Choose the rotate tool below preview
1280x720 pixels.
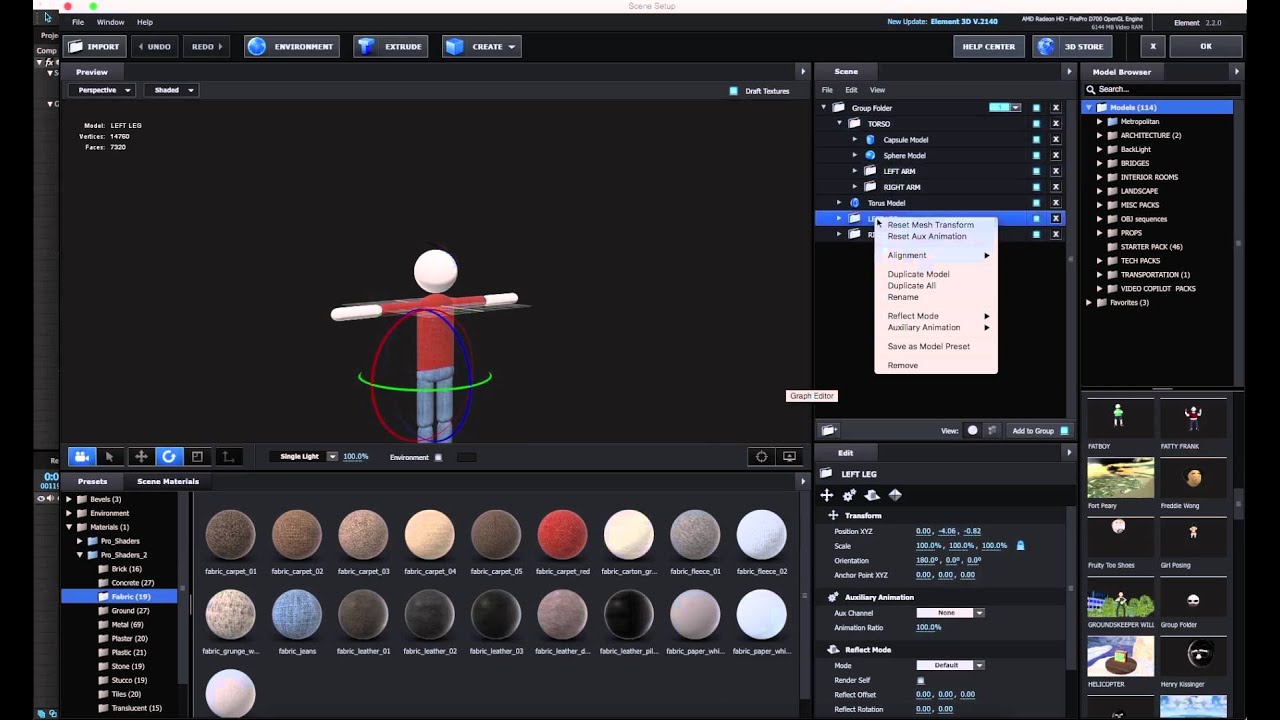(169, 457)
